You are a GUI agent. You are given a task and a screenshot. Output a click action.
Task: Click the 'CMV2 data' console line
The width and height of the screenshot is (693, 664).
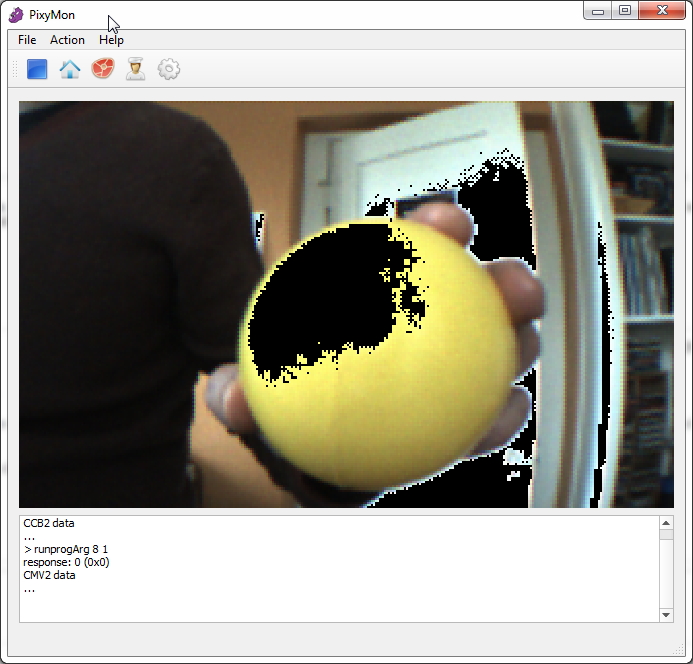point(49,575)
